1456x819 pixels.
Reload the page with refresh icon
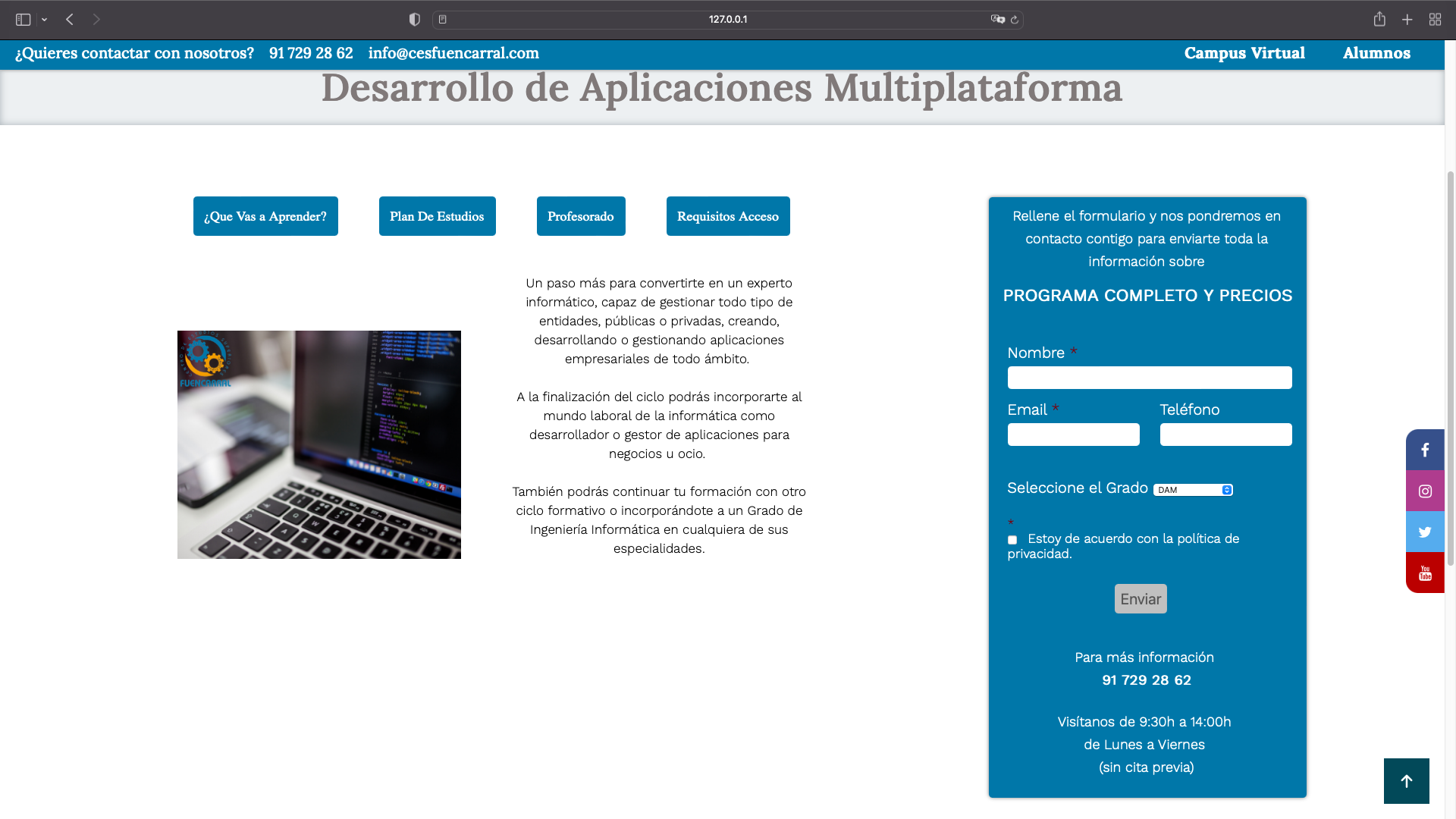tap(1015, 20)
